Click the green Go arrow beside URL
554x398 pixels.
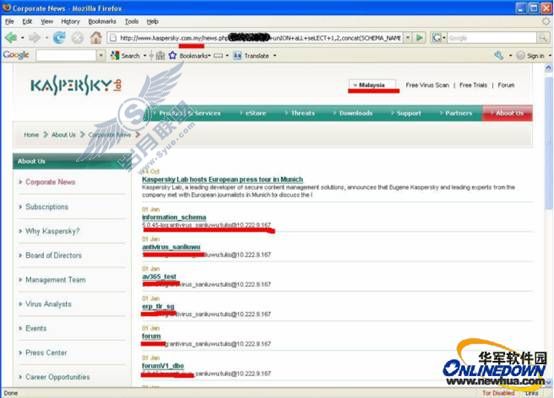419,37
